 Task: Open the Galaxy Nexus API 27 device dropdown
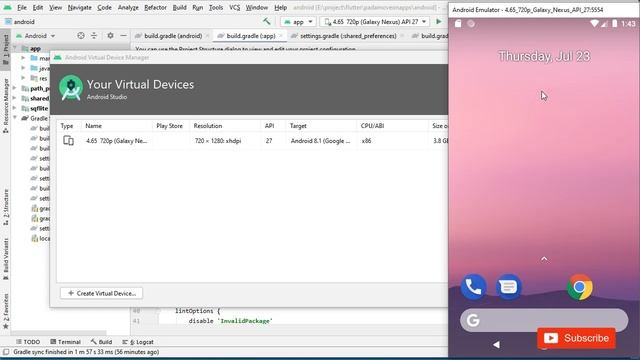[x=375, y=22]
